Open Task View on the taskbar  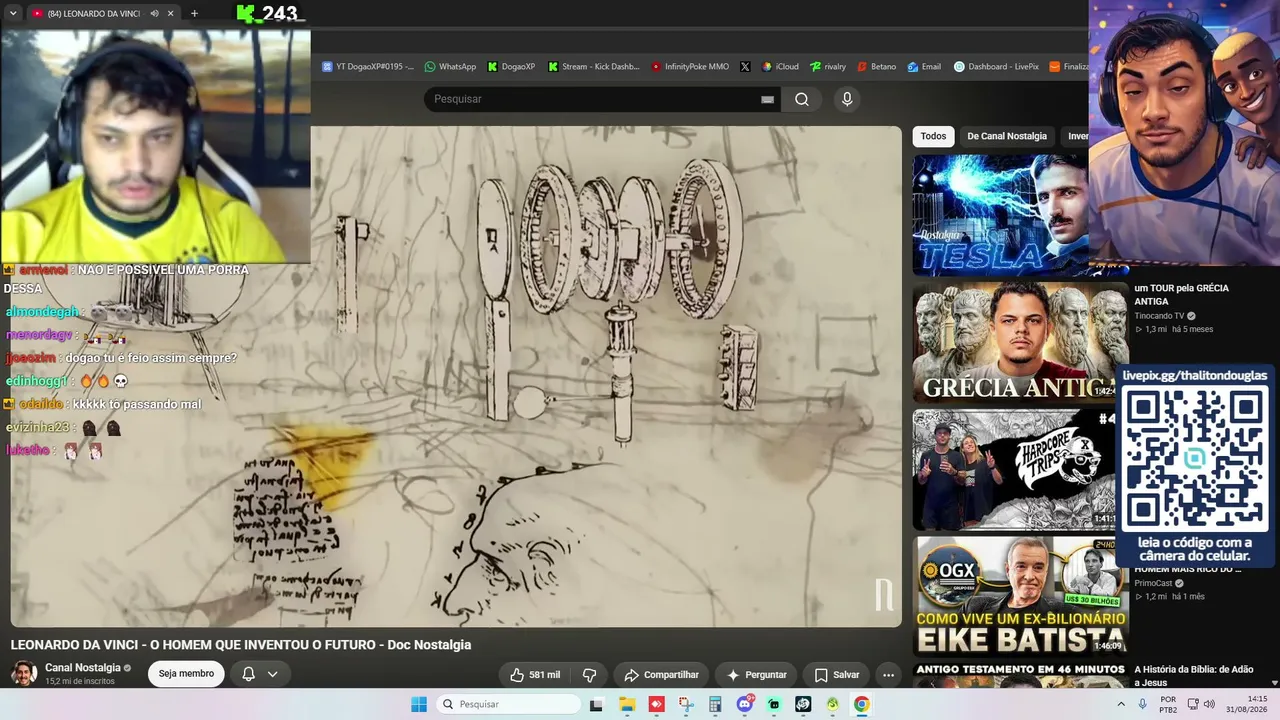tap(597, 704)
